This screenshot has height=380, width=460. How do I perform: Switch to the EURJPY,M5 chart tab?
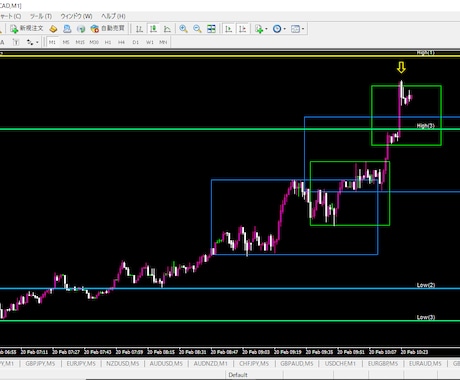81,364
